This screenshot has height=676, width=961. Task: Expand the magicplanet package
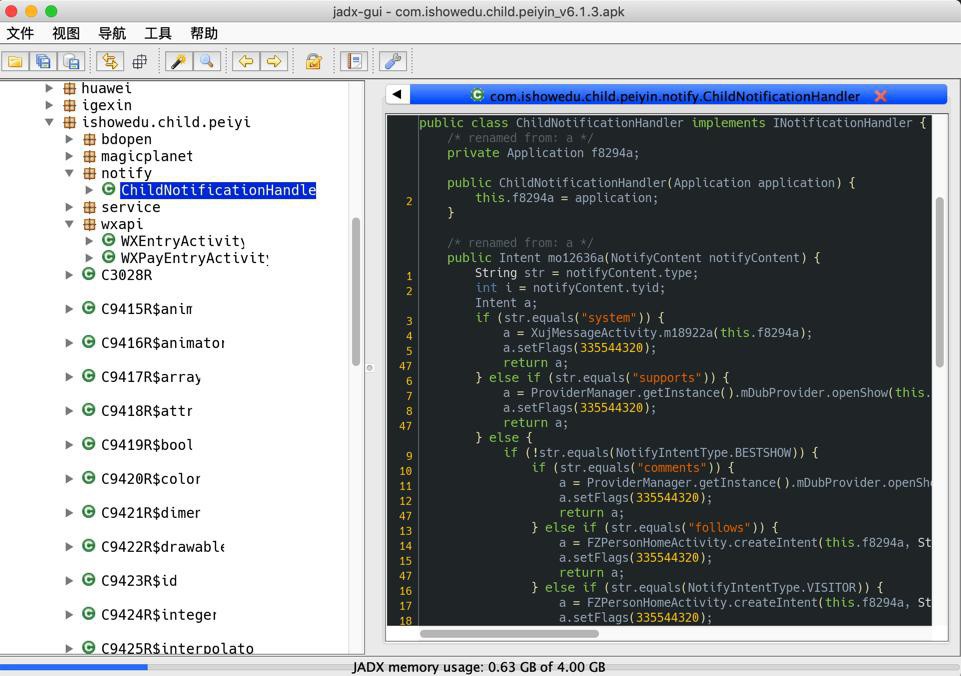69,156
